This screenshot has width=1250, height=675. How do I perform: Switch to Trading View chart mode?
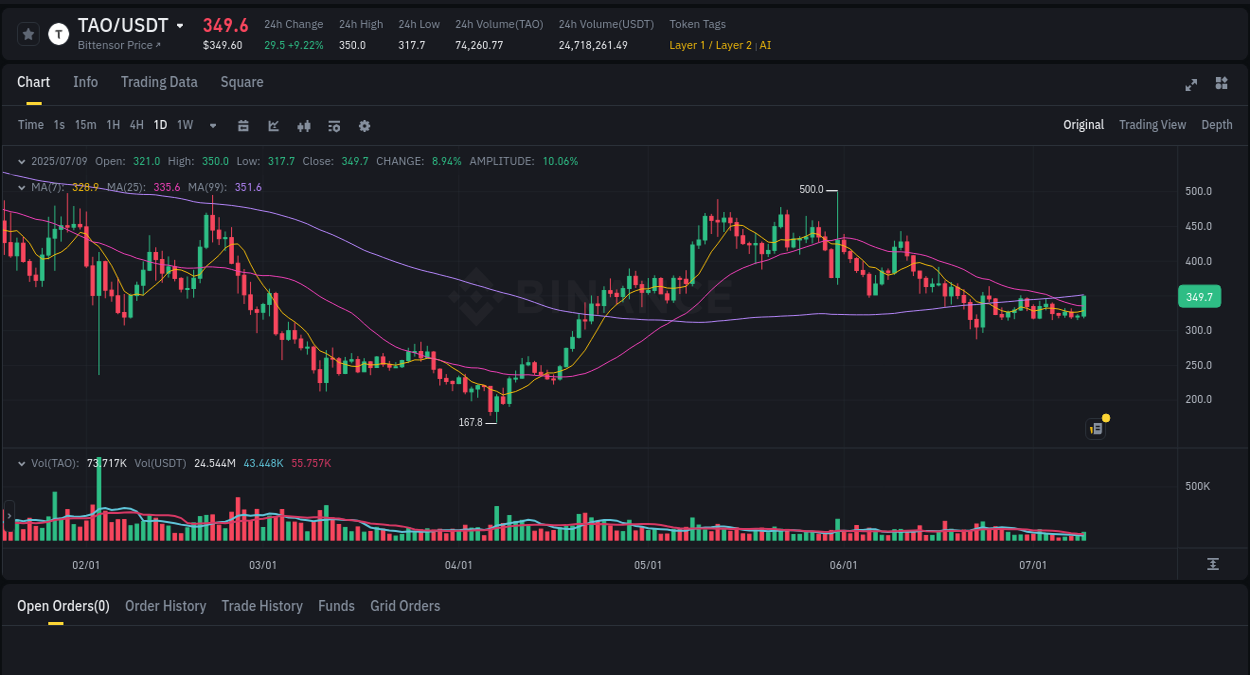[x=1152, y=125]
